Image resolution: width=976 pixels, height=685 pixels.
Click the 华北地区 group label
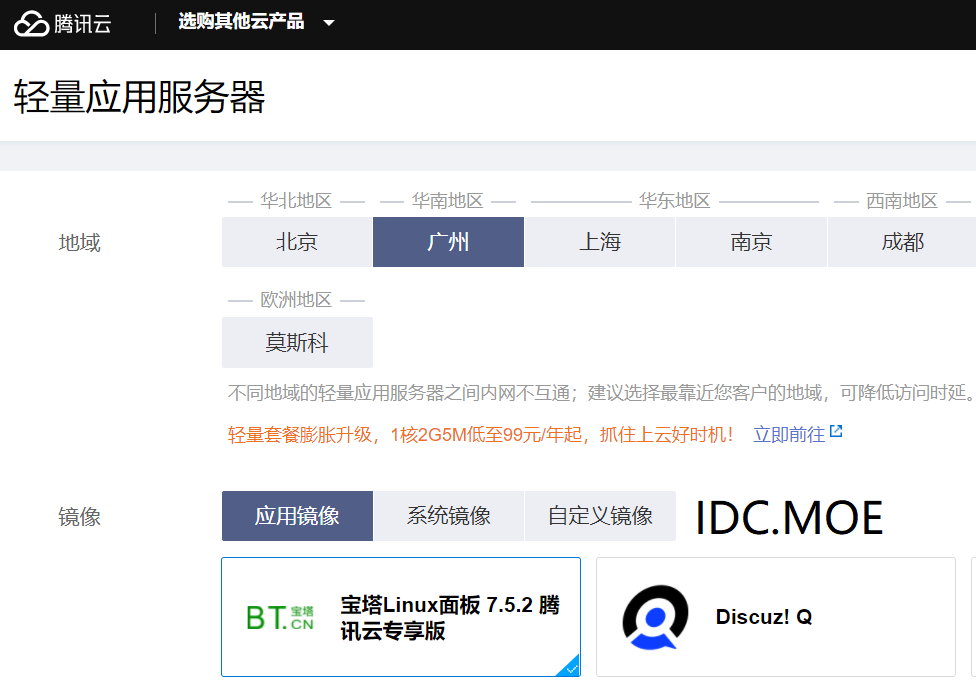point(296,201)
